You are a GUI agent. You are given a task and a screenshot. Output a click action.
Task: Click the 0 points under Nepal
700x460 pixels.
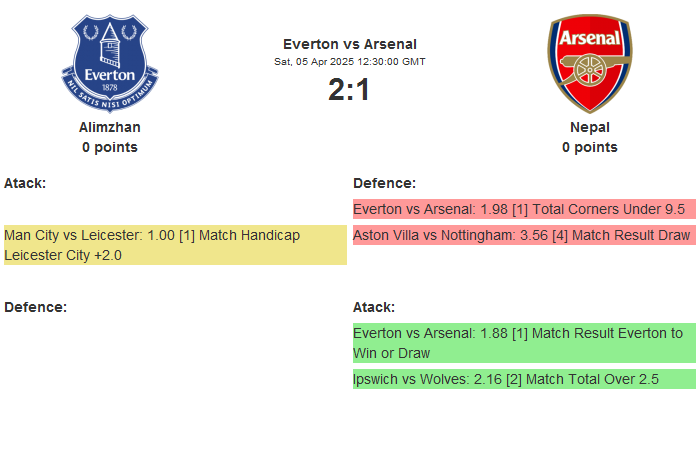(x=589, y=147)
